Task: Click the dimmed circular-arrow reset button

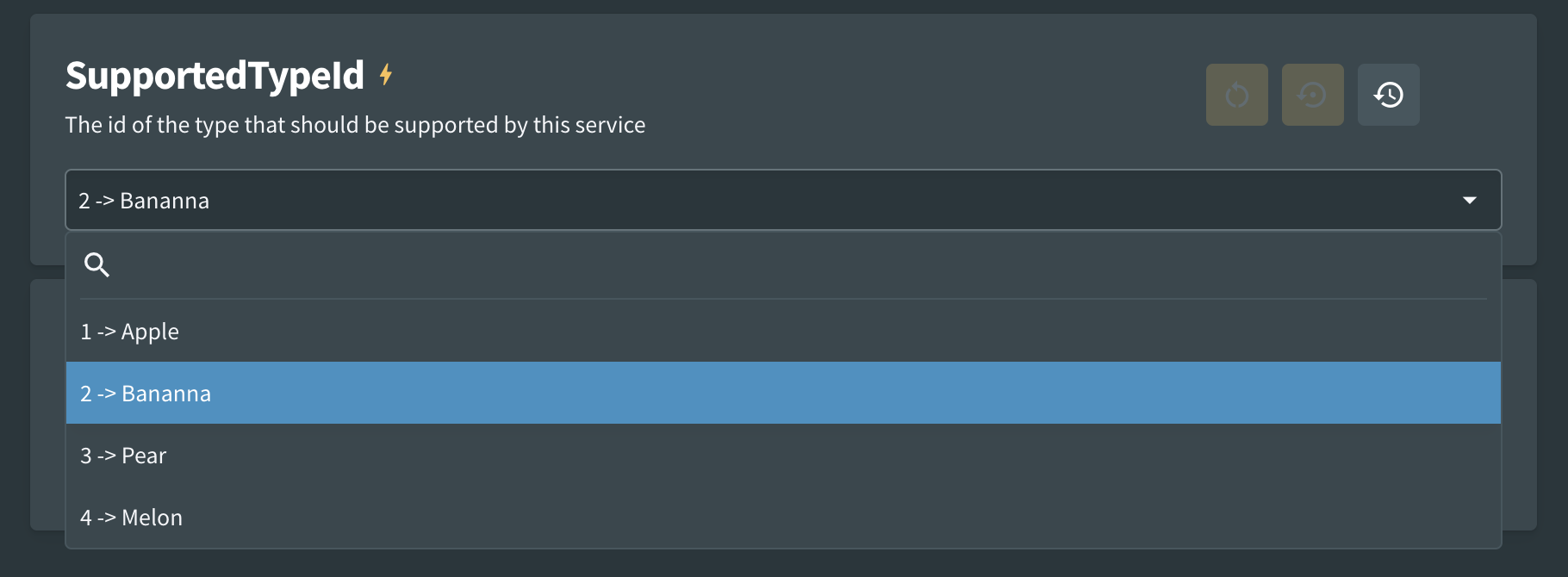Action: coord(1237,95)
